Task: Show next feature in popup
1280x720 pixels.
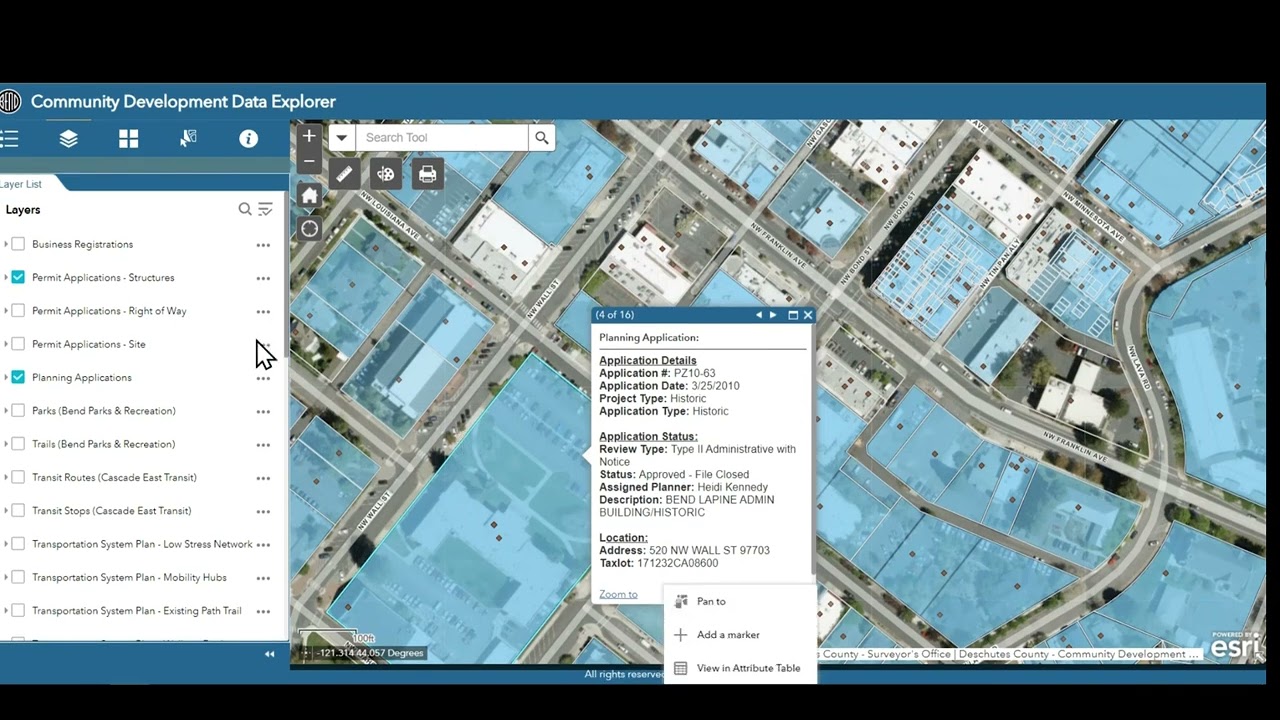Action: 773,315
